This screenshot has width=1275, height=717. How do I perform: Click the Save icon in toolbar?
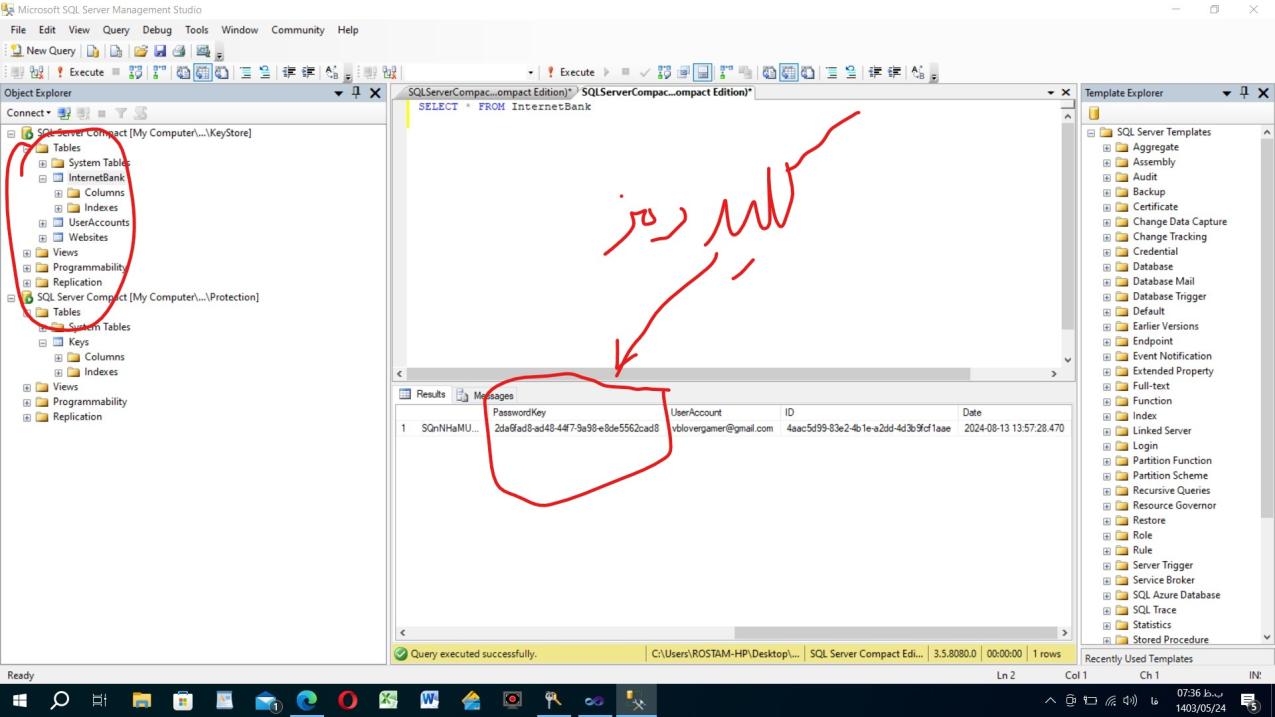pos(160,51)
